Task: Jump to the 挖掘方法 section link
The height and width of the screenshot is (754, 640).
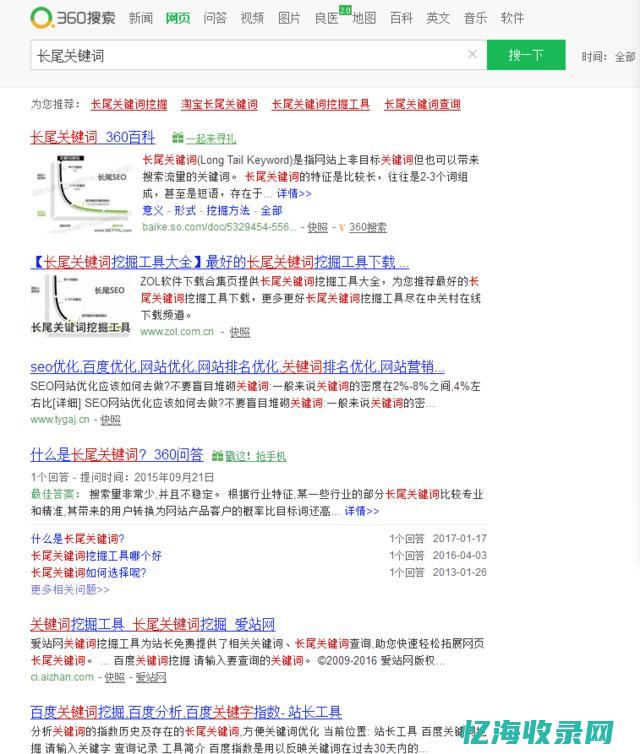Action: tap(228, 211)
